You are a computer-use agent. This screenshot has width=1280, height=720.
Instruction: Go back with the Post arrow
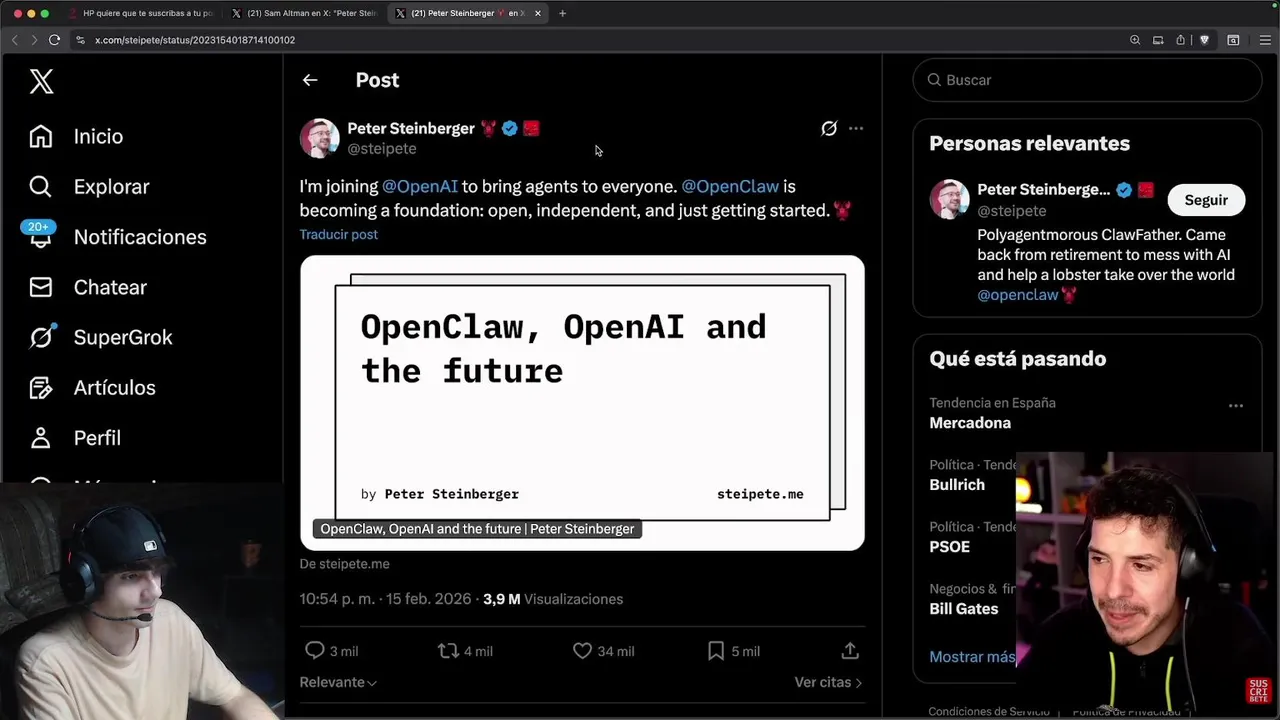(x=310, y=80)
